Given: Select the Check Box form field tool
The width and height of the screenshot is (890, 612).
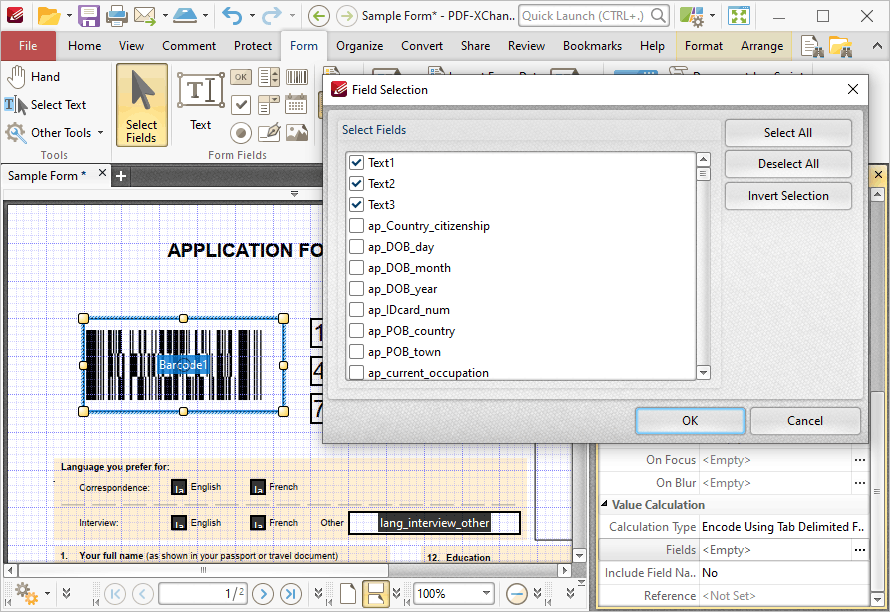Looking at the screenshot, I should (x=241, y=104).
